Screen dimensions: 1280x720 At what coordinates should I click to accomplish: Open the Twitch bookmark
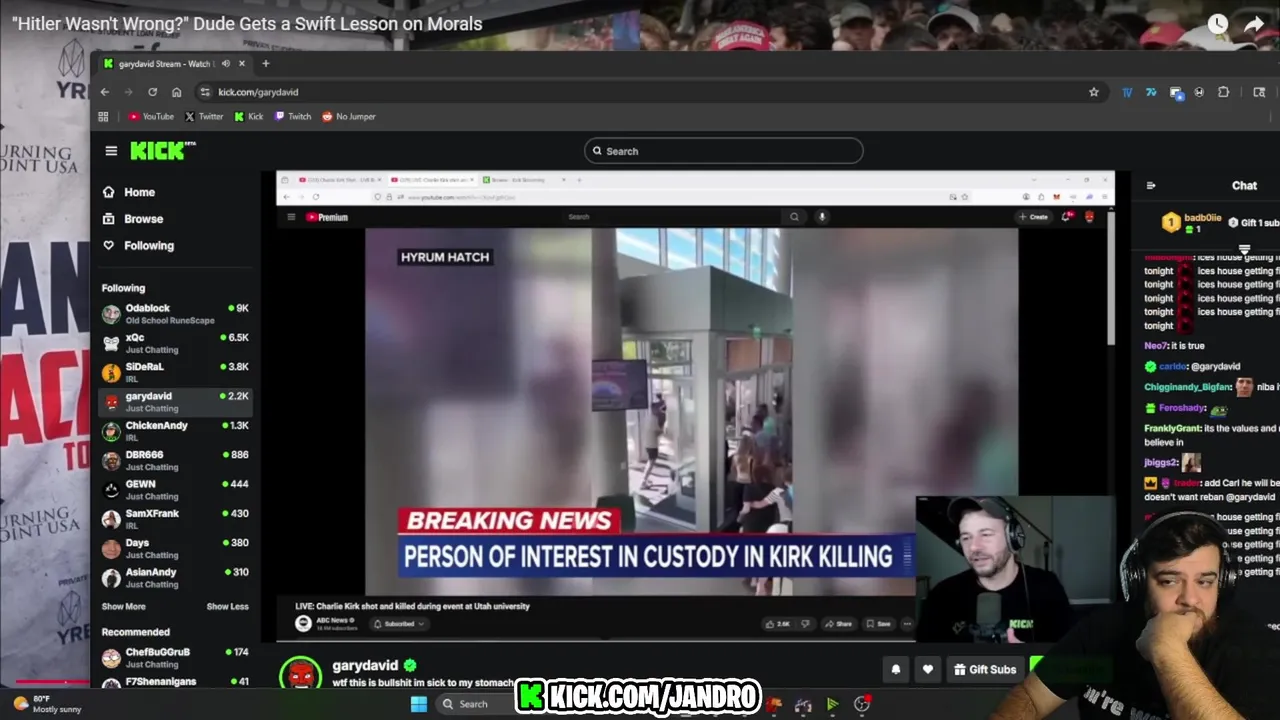293,117
